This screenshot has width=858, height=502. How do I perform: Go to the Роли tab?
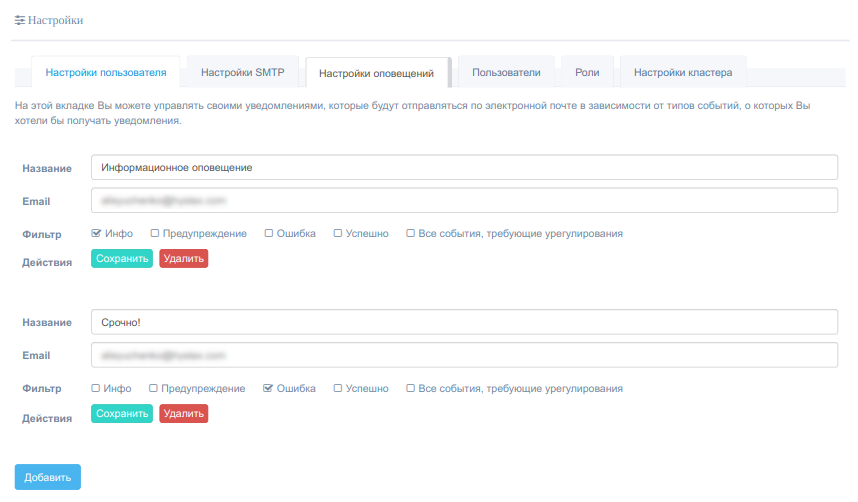tap(587, 72)
